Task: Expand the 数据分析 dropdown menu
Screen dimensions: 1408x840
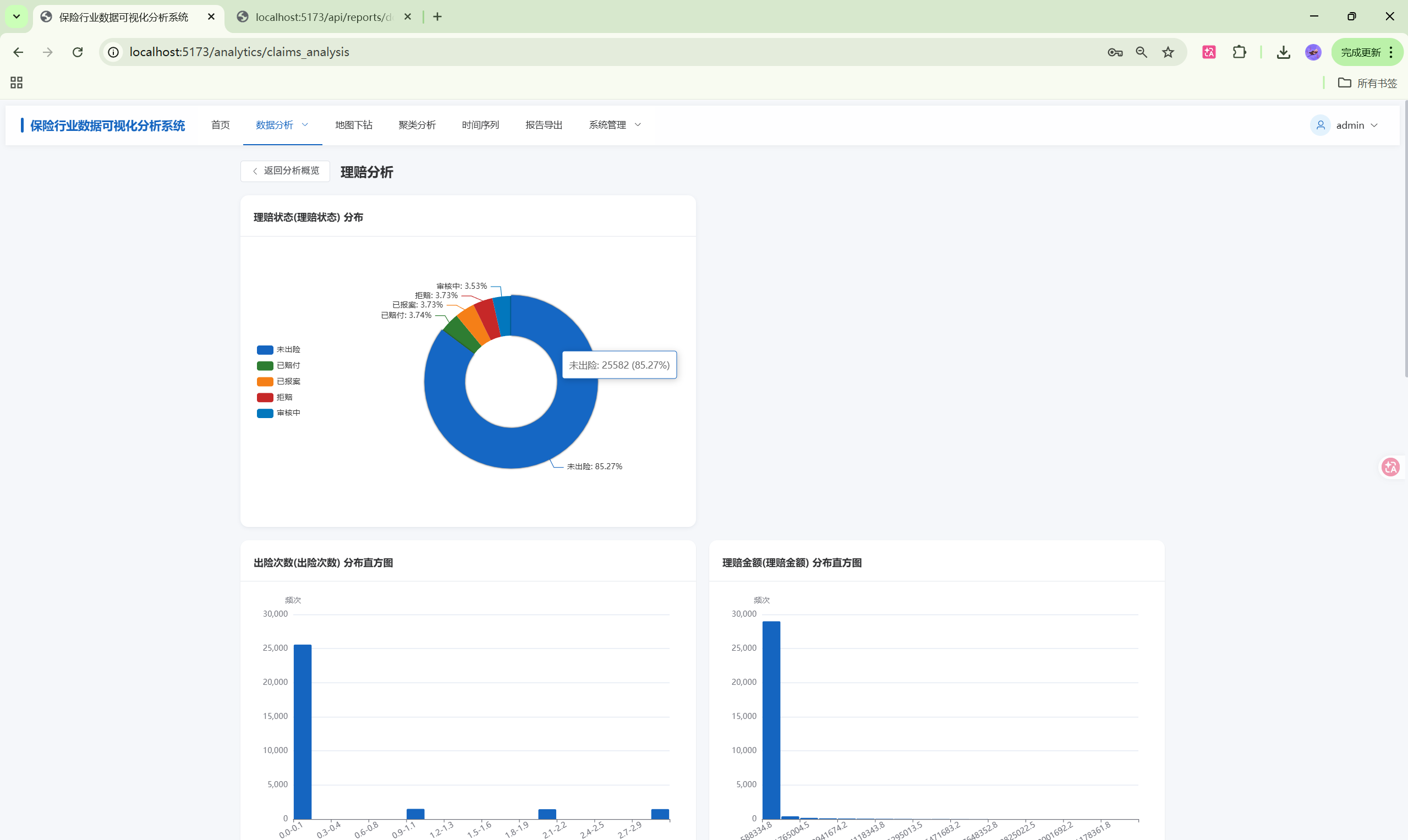Action: pos(282,125)
